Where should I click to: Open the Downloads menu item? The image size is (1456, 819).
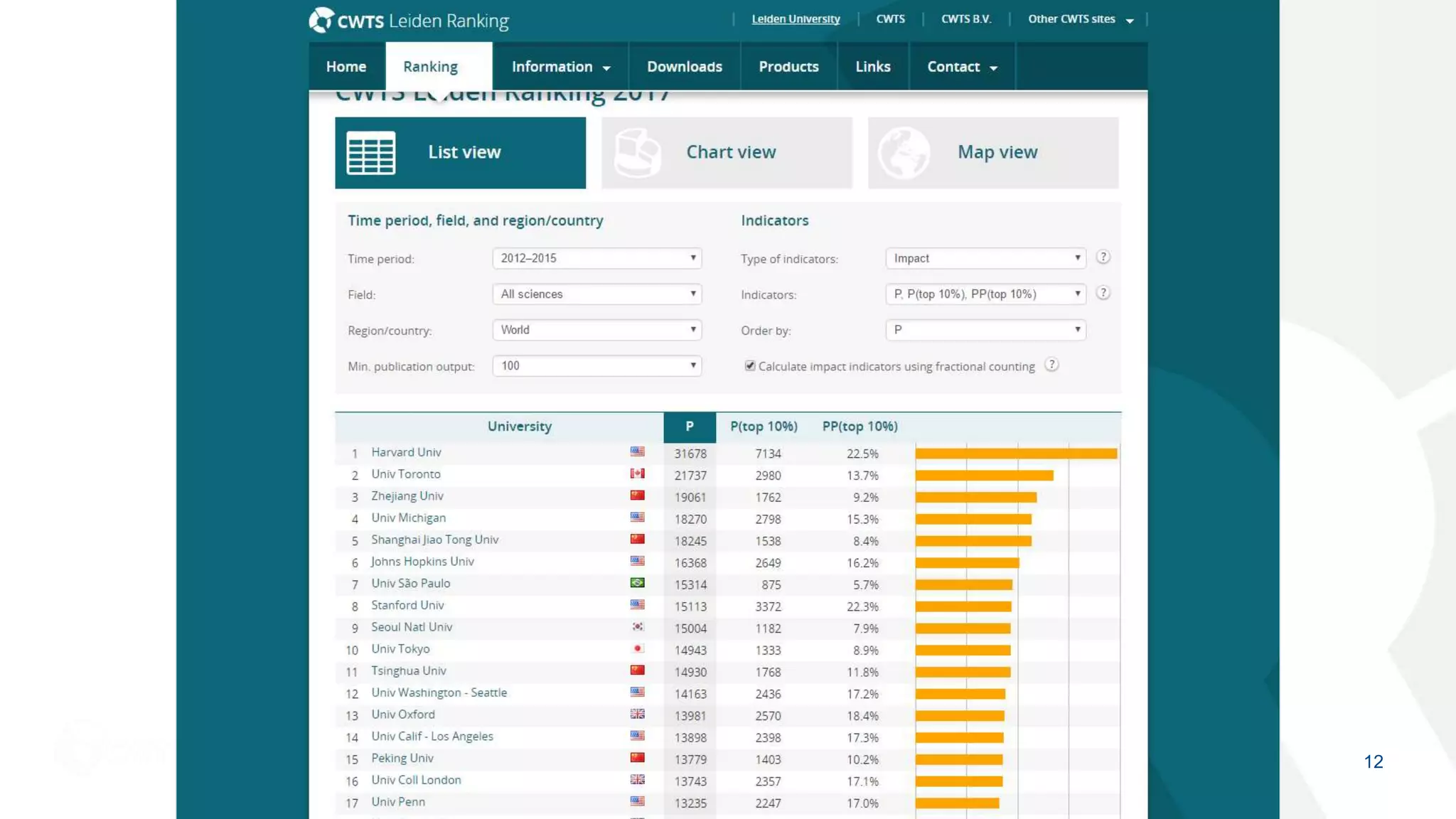click(x=684, y=67)
